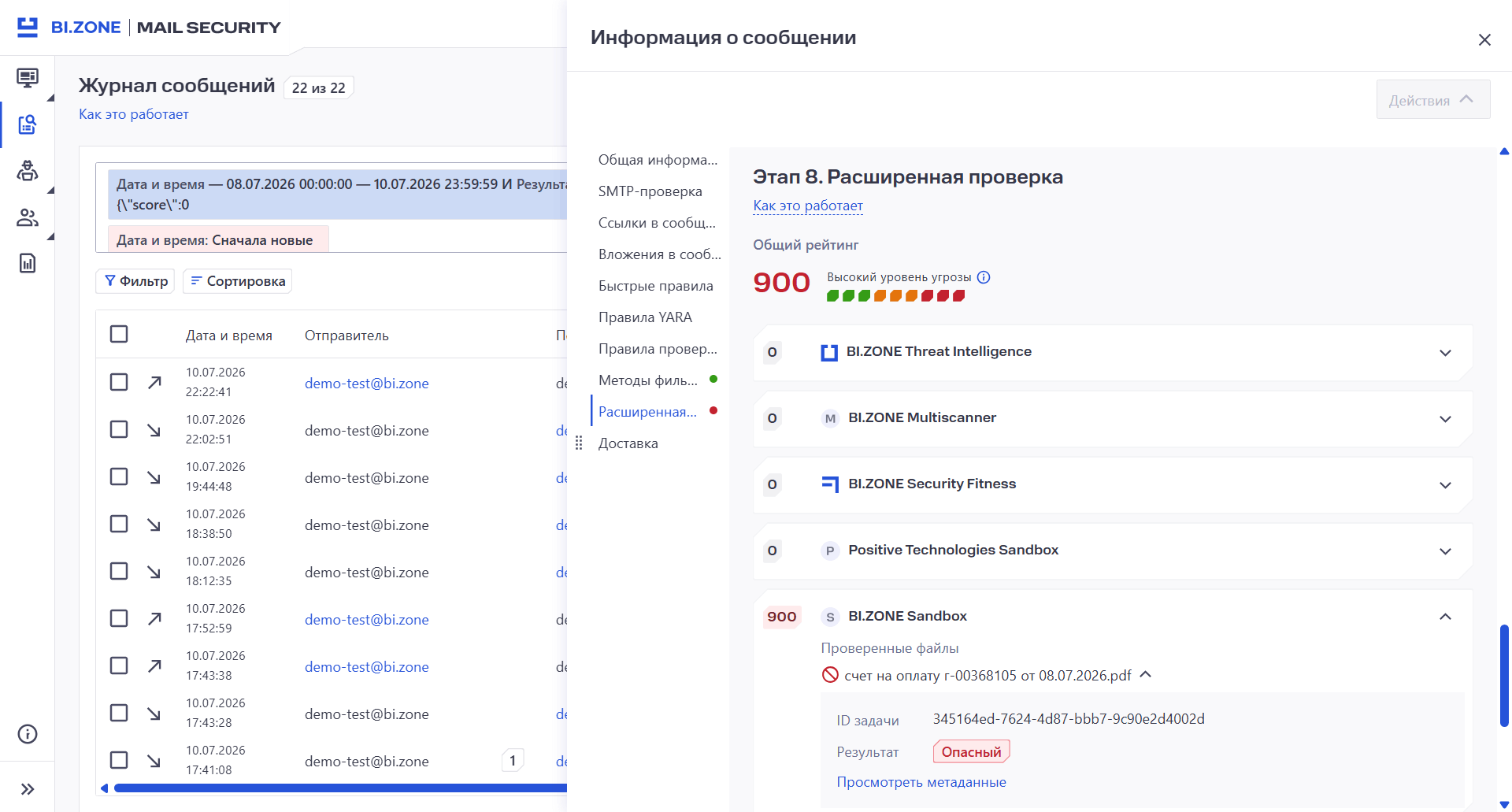The height and width of the screenshot is (812, 1512).
Task: Click the BI.ZONE Threat Intelligence logo icon
Action: (x=829, y=352)
